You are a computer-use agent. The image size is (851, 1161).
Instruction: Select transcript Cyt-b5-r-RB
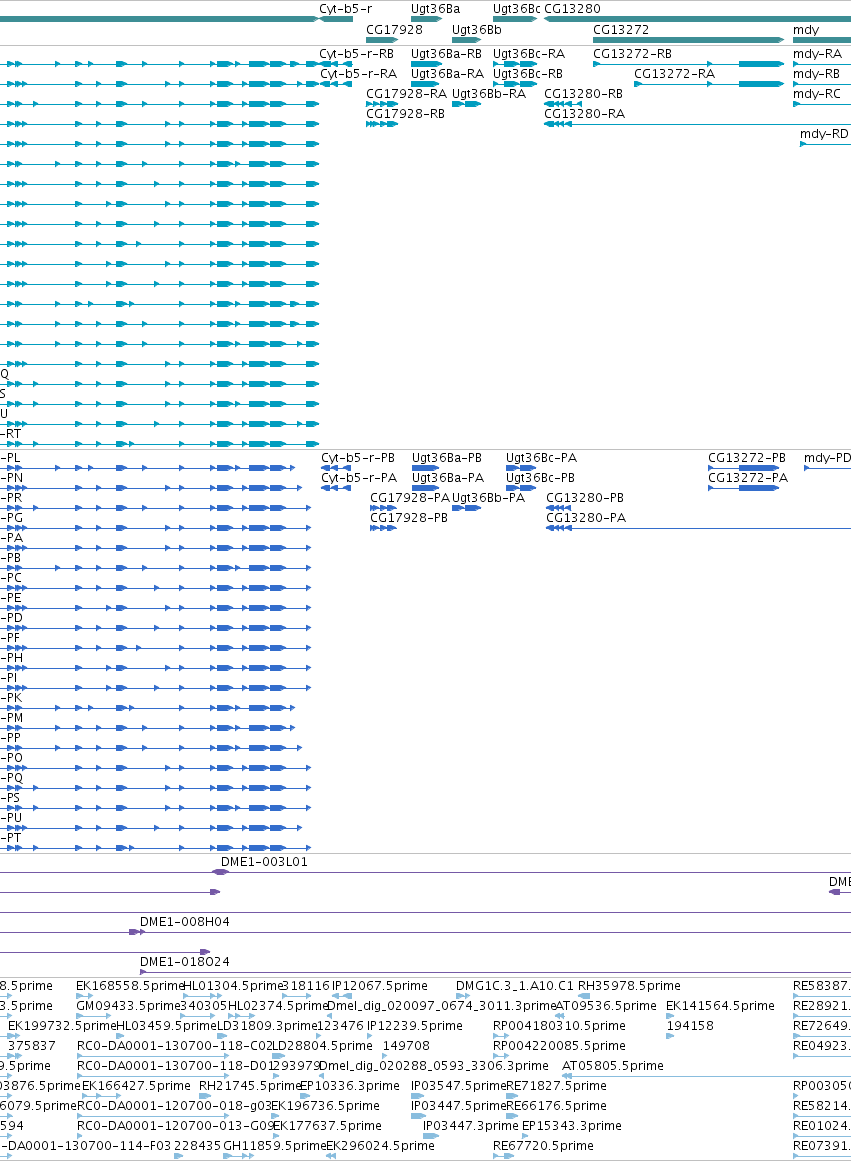pos(356,54)
